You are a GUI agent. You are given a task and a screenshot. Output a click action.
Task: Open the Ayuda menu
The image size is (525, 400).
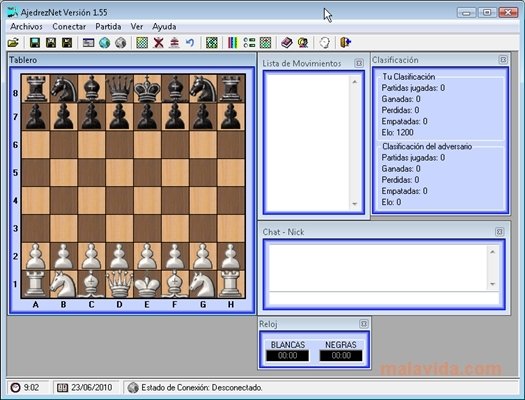(x=164, y=26)
